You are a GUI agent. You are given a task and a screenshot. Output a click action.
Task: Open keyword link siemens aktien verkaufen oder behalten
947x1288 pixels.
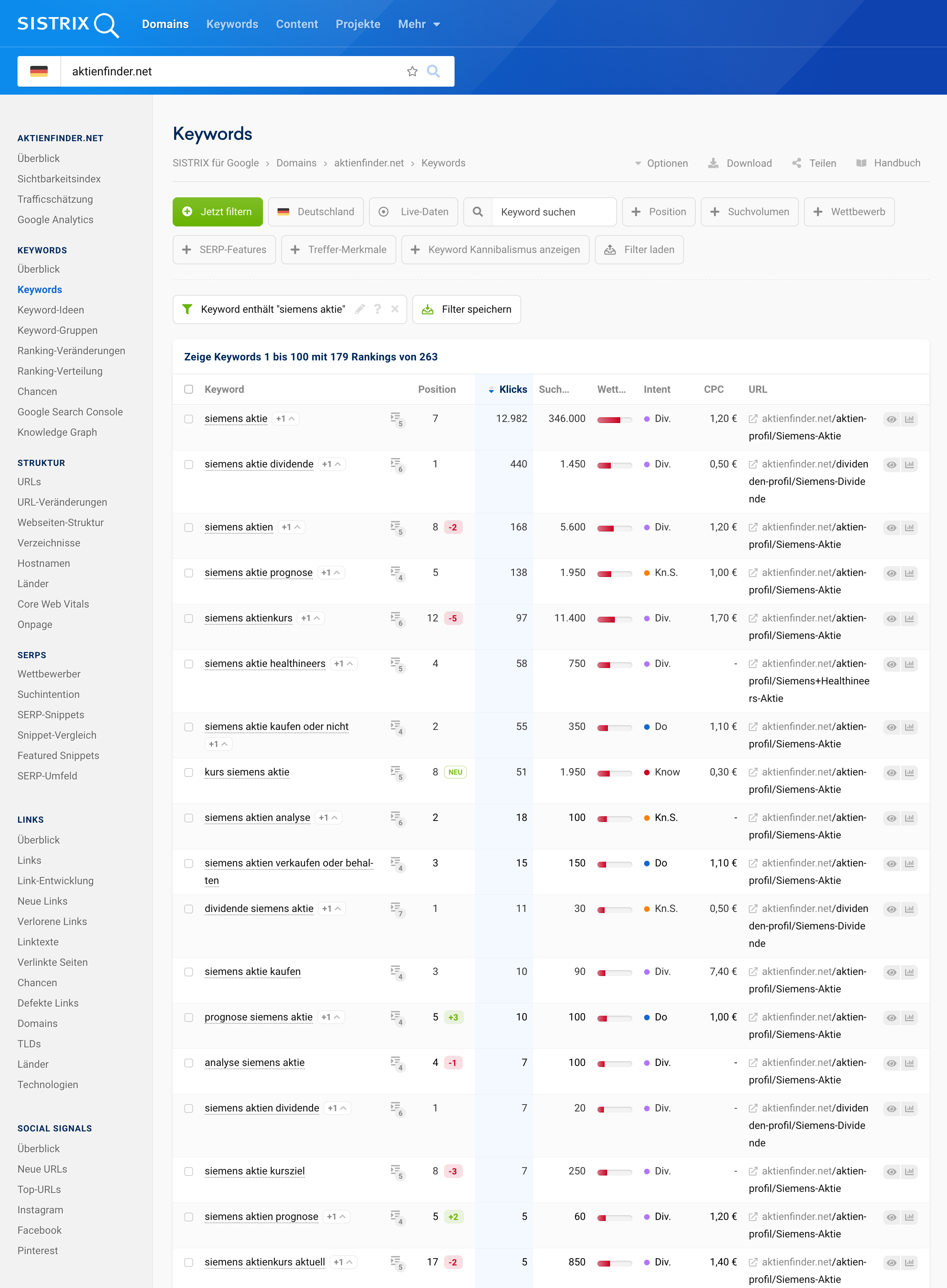[x=289, y=872]
